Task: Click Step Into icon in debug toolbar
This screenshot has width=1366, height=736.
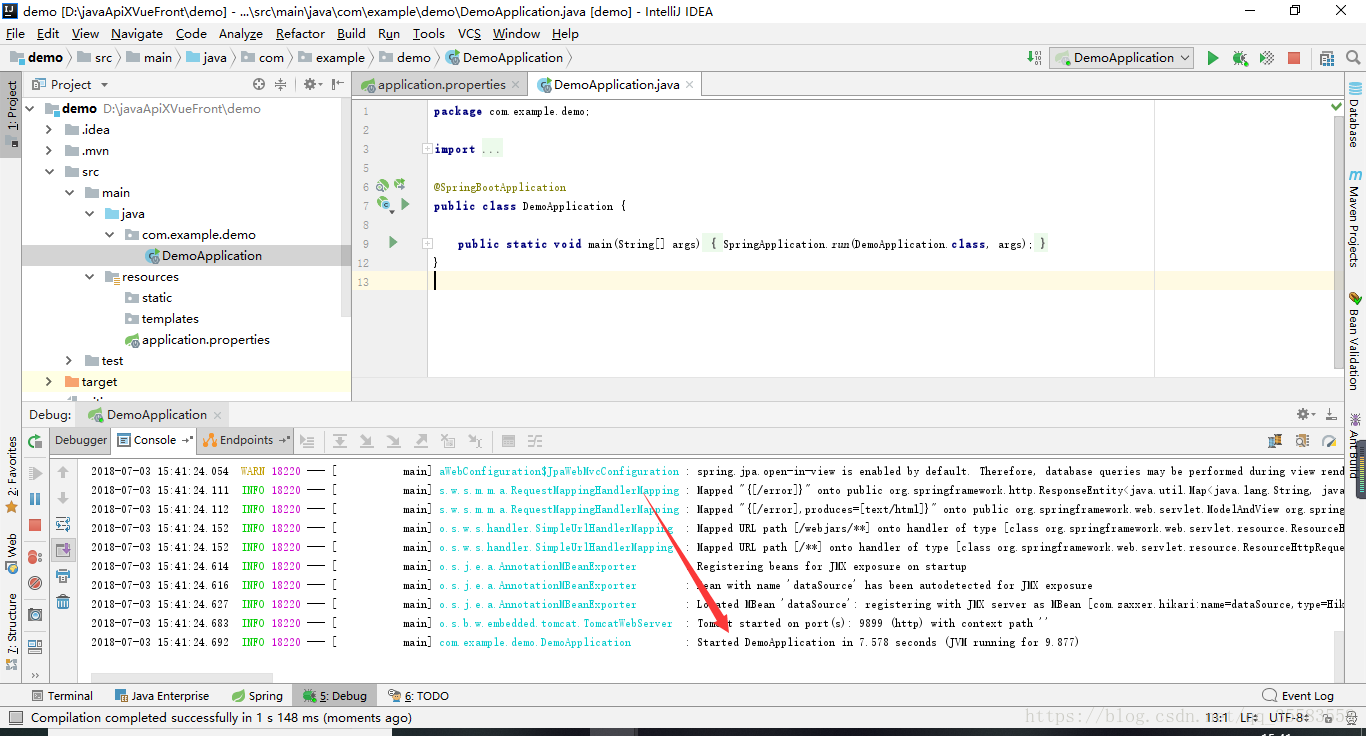Action: [x=367, y=441]
